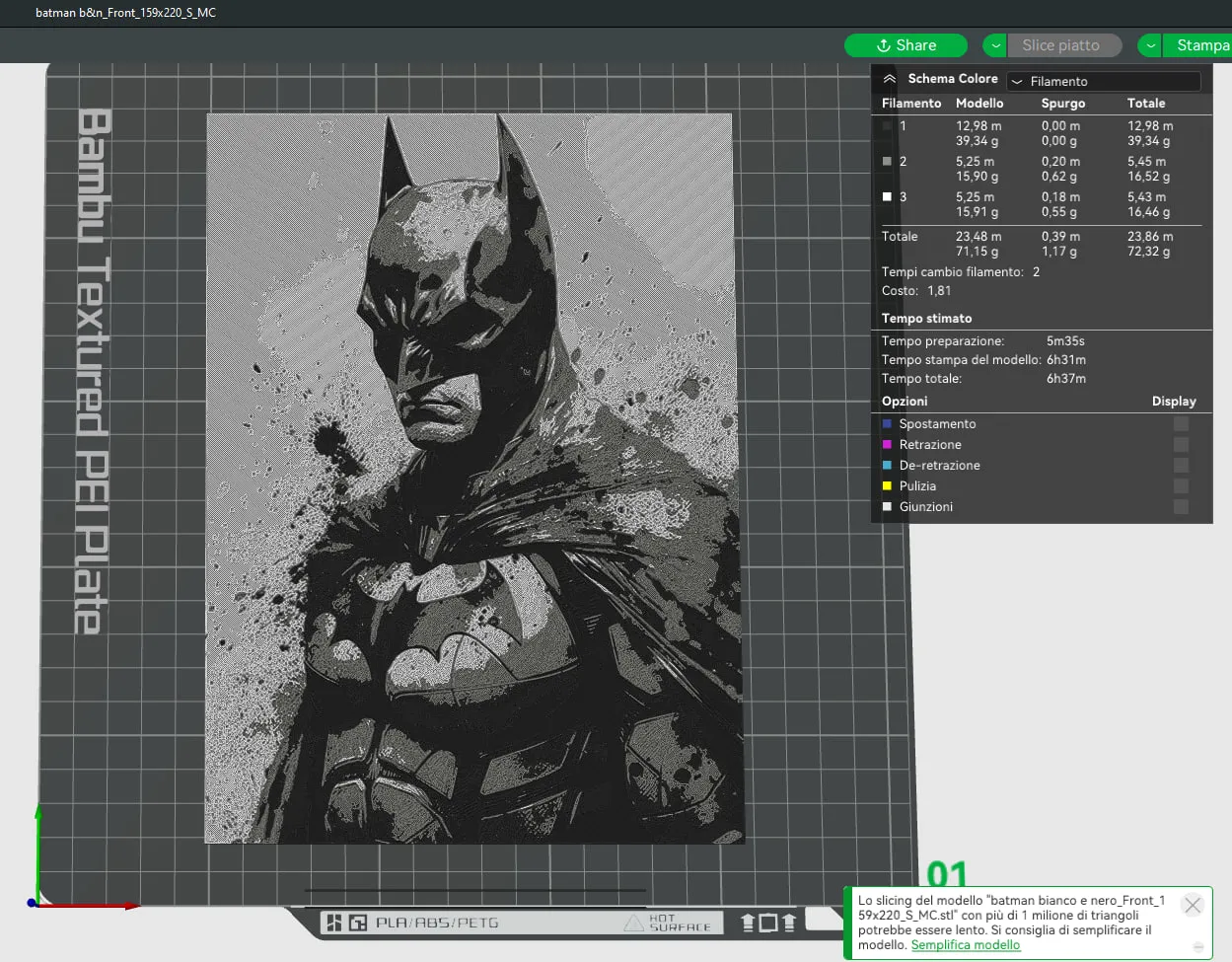The image size is (1232, 962).
Task: Collapse the Schema Colore panel with the double chevron
Action: tap(890, 79)
